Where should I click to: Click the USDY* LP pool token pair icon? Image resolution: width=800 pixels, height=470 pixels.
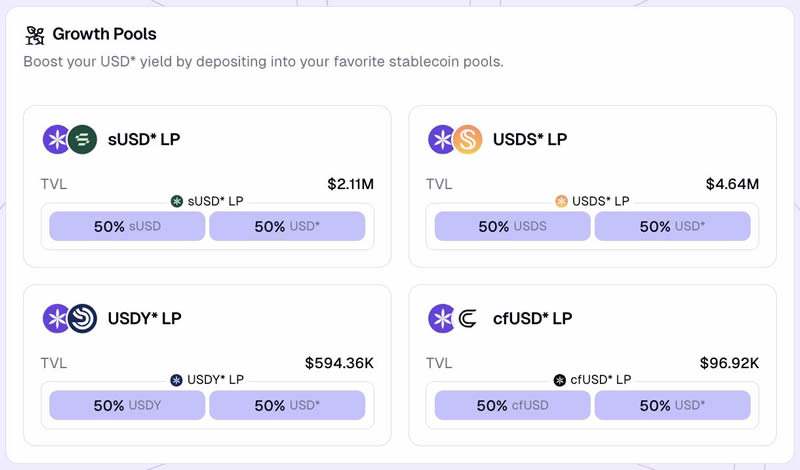click(70, 318)
